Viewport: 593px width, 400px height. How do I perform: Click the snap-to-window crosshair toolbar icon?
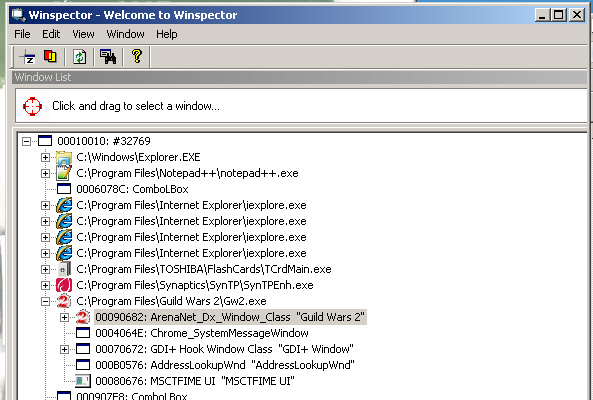[28, 57]
